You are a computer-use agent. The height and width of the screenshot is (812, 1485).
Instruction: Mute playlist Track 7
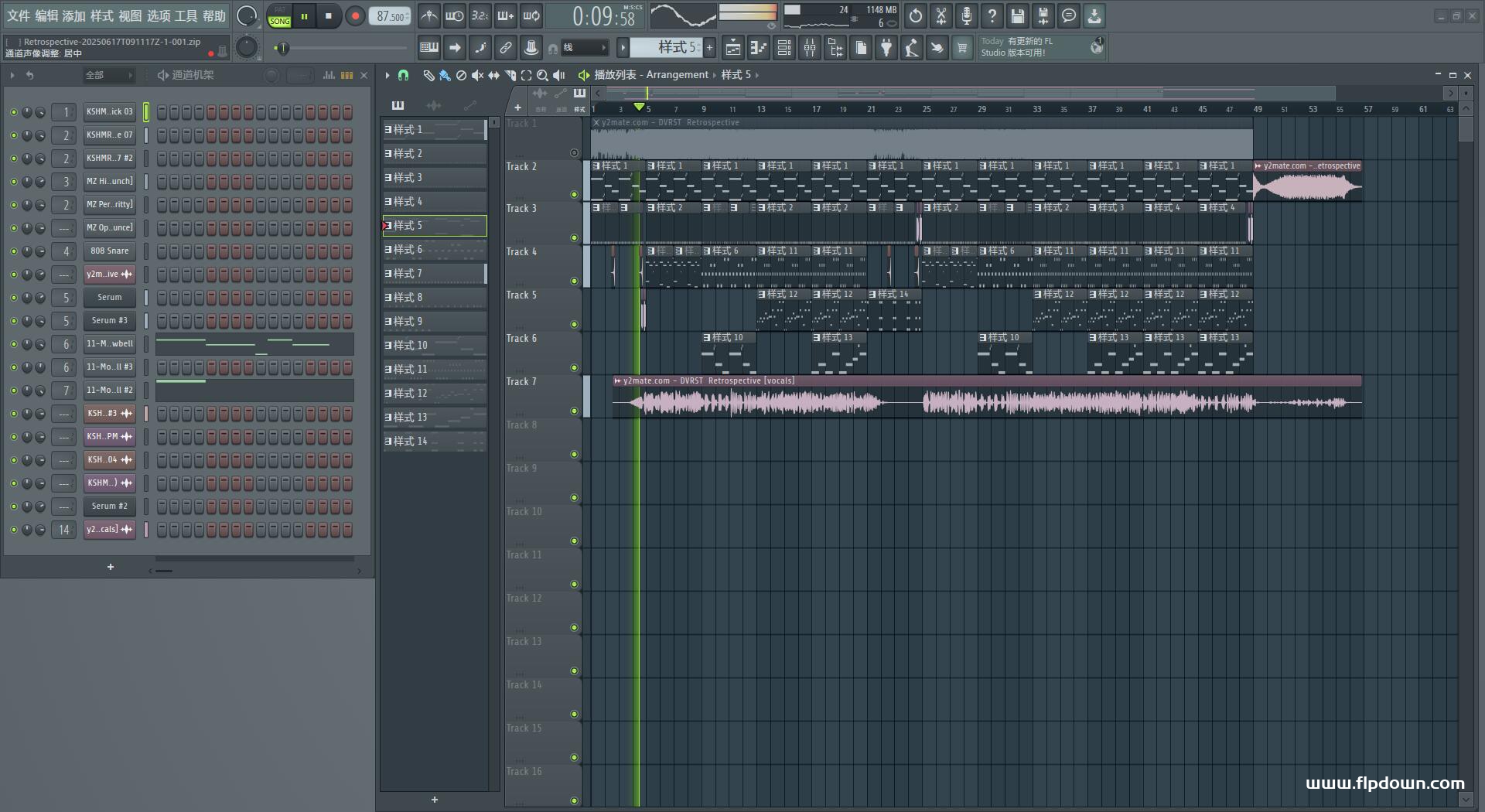(574, 411)
